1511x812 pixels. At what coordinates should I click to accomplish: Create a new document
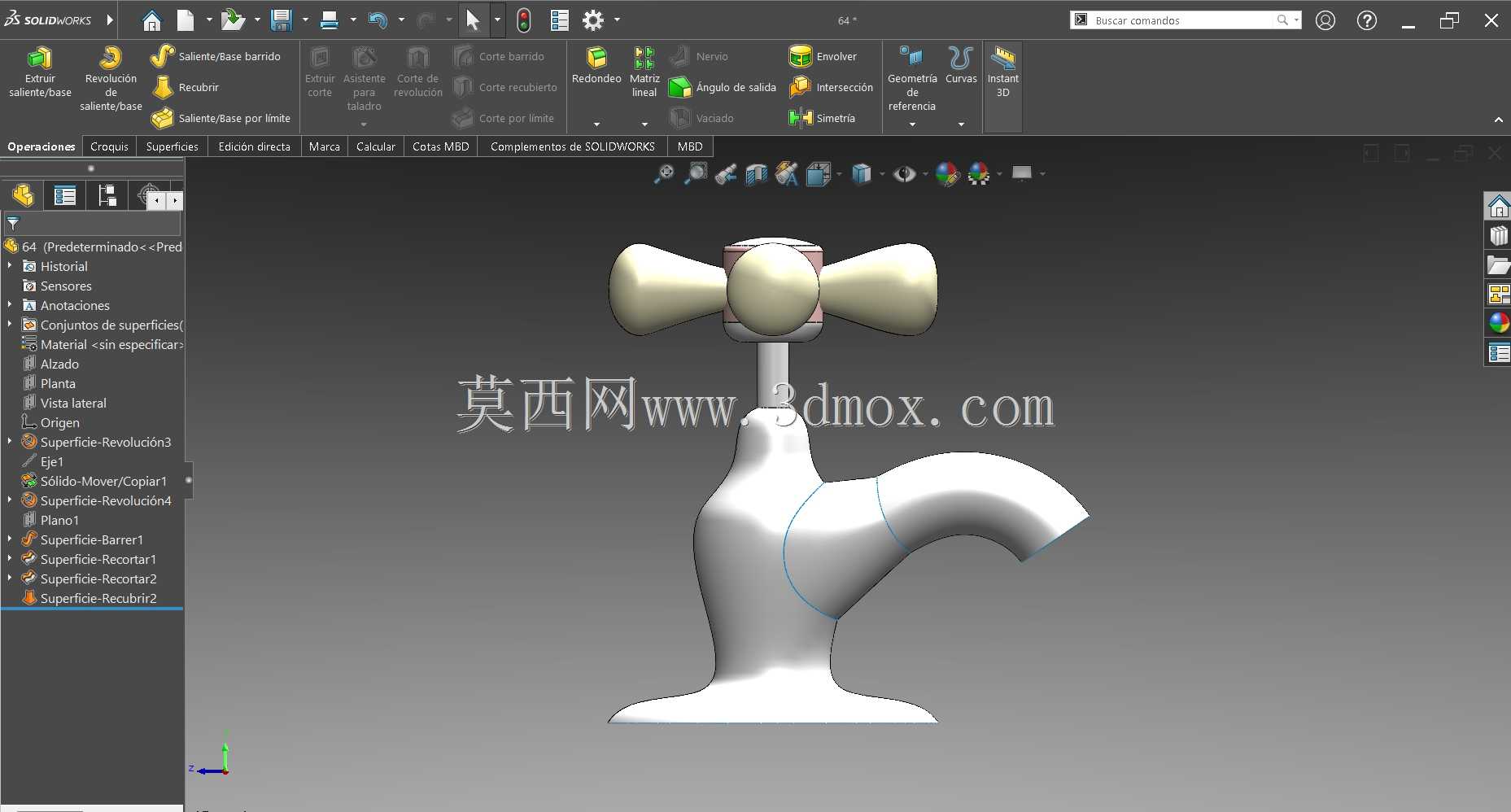click(186, 20)
